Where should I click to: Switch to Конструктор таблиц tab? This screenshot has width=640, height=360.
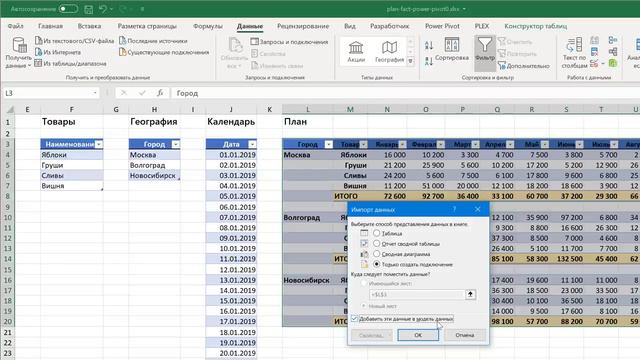pyautogui.click(x=536, y=26)
